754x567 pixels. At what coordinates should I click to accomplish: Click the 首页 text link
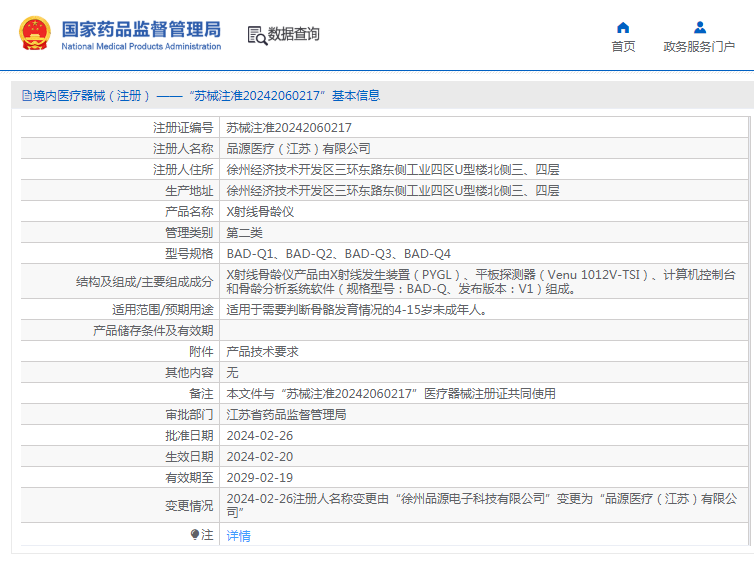(623, 47)
